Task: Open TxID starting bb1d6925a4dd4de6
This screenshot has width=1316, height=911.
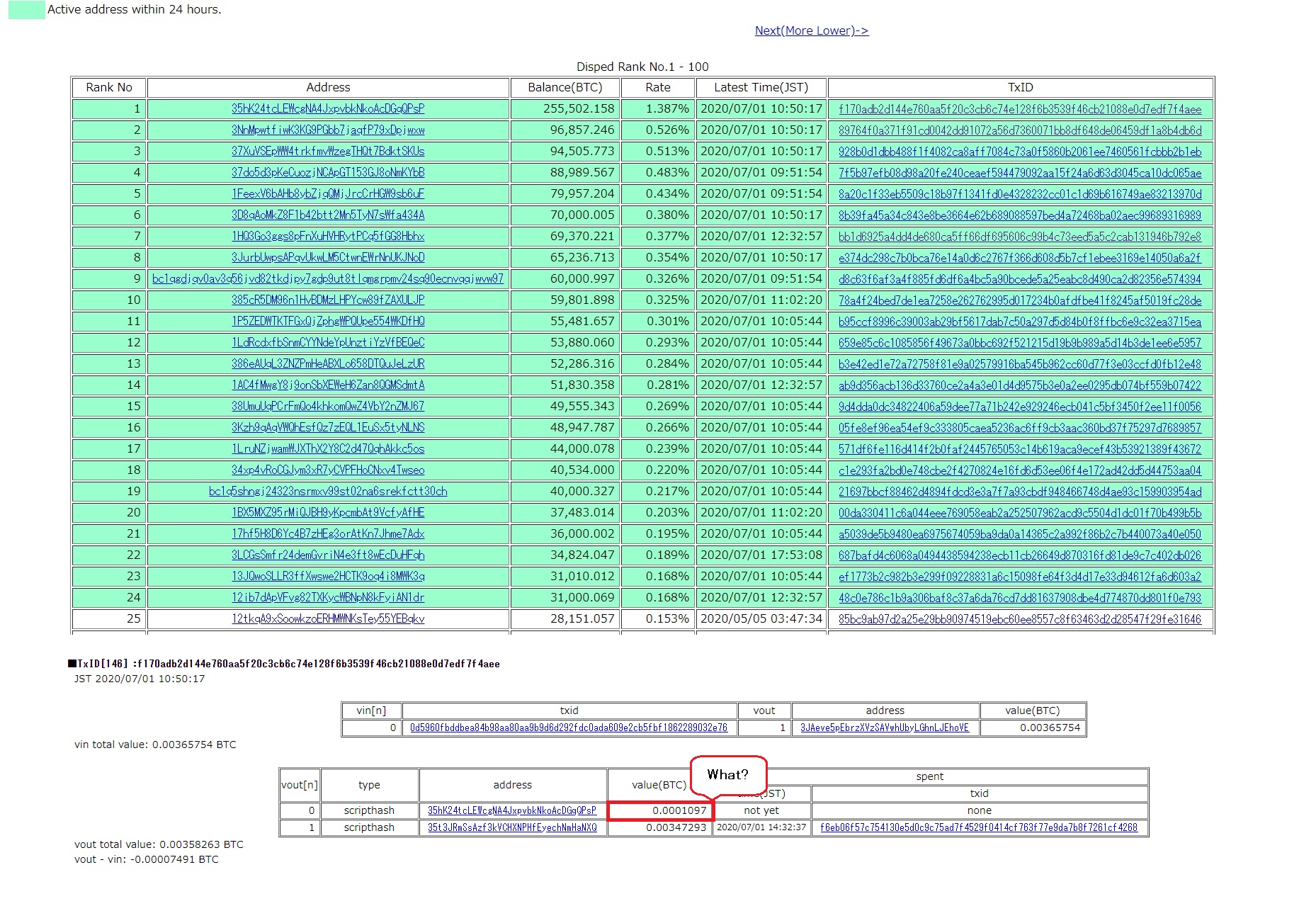Action: pyautogui.click(x=1020, y=236)
